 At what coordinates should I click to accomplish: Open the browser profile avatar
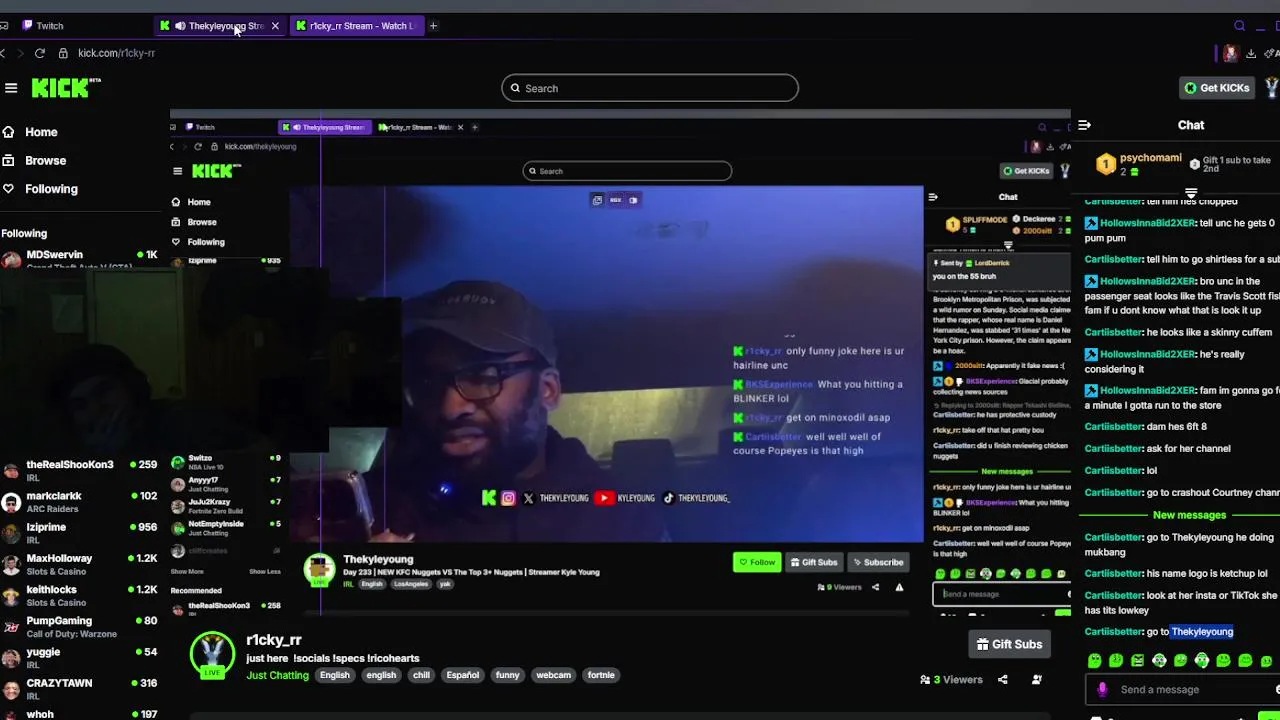1230,53
